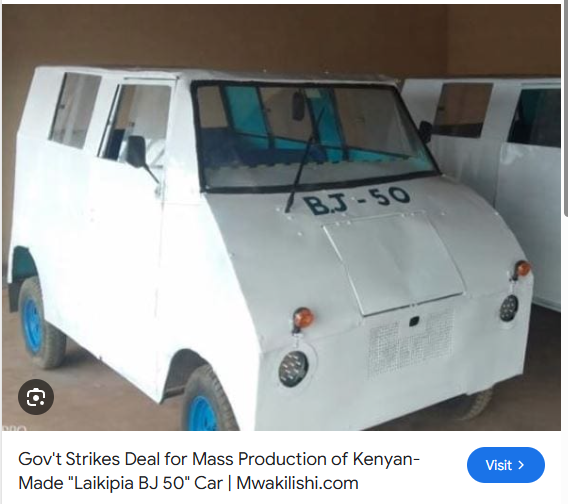This screenshot has height=504, width=568.
Task: Open Google Lens search icon on image
Action: pyautogui.click(x=36, y=397)
